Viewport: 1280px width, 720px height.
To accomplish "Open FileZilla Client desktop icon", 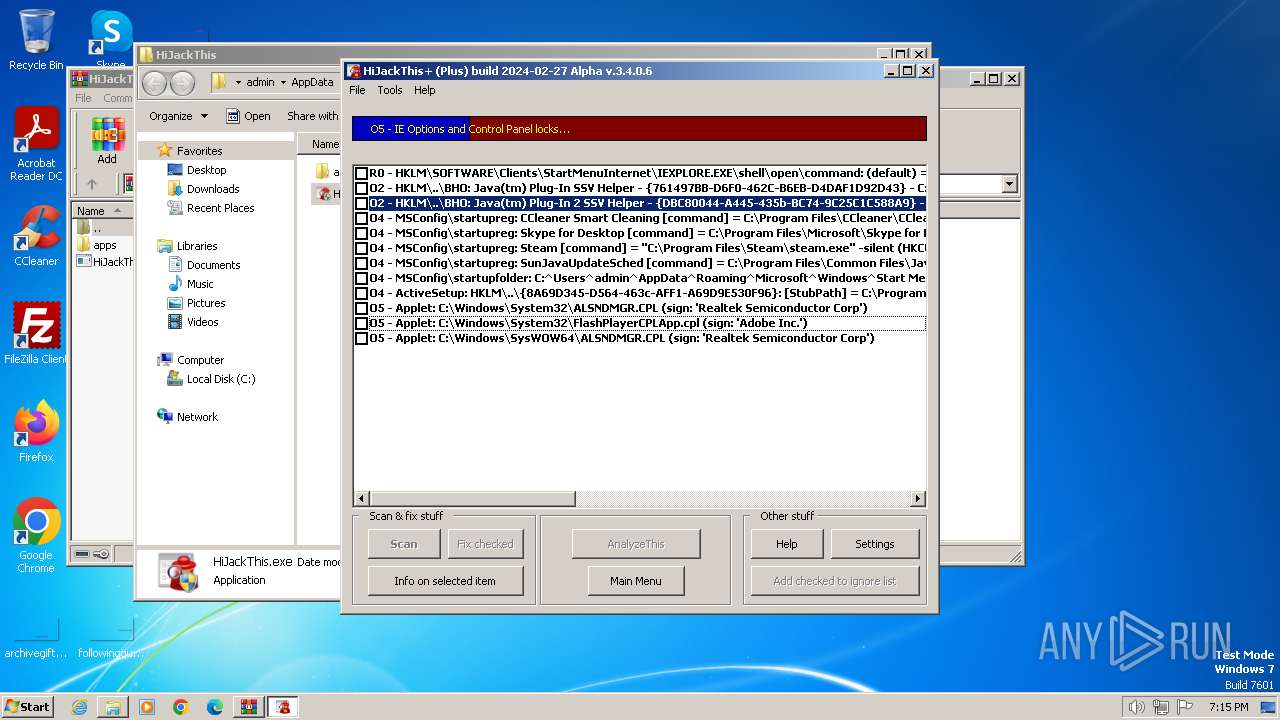I will click(36, 333).
